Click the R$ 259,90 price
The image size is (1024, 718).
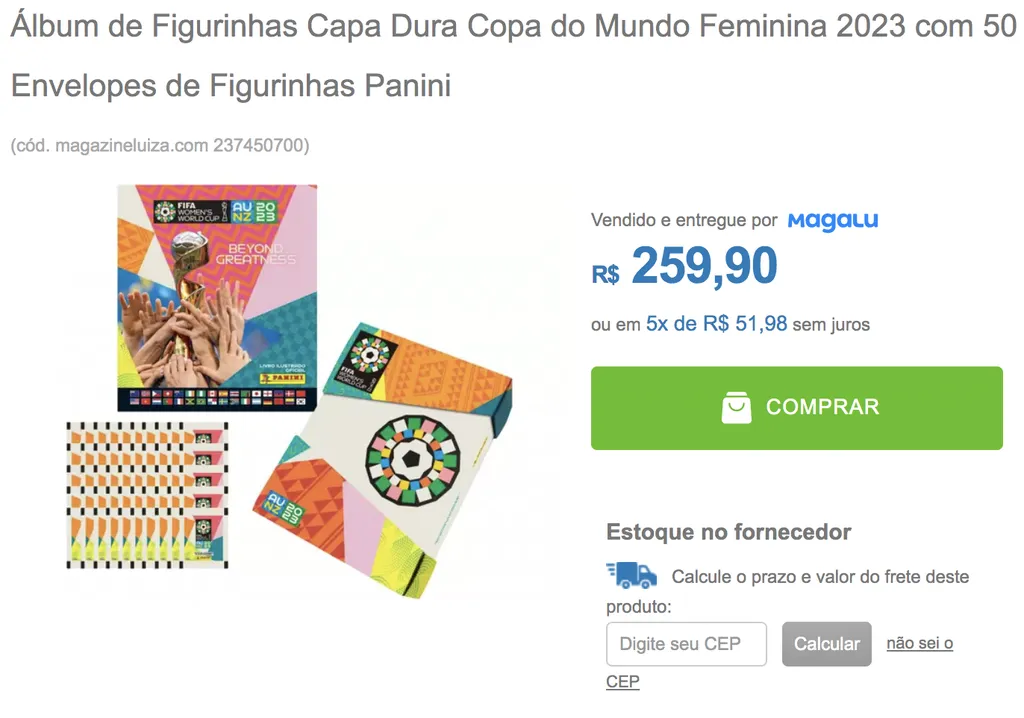[x=684, y=266]
